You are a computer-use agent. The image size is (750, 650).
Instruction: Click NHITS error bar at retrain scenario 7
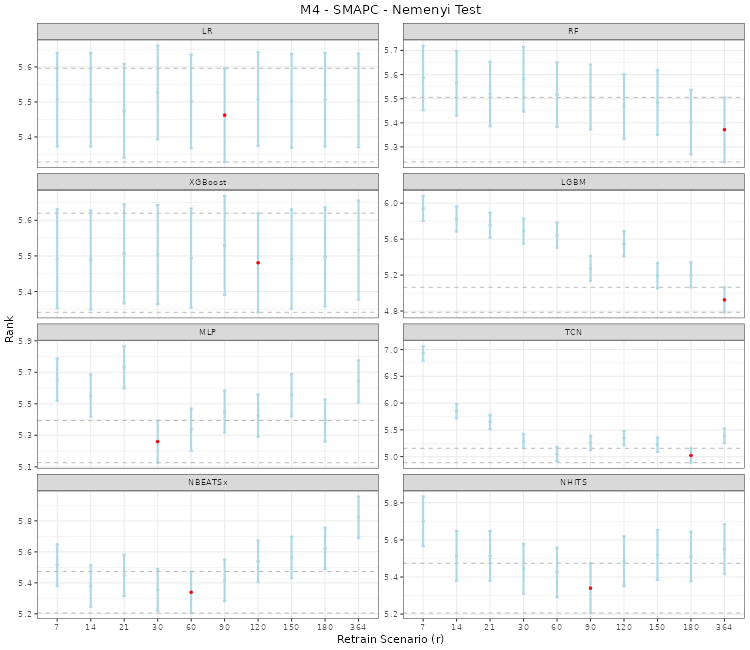click(423, 521)
